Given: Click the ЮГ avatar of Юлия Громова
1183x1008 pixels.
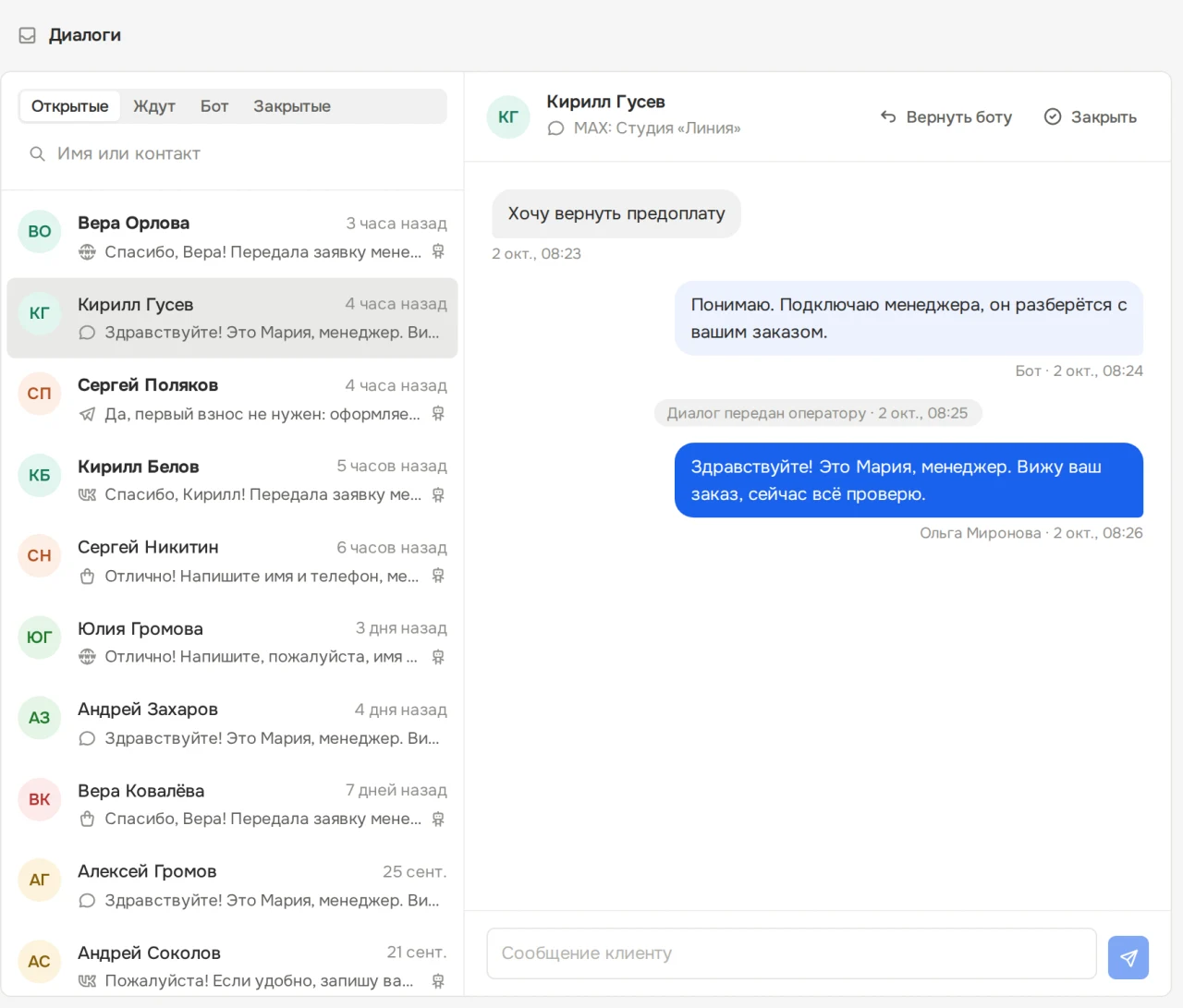Looking at the screenshot, I should pos(40,637).
